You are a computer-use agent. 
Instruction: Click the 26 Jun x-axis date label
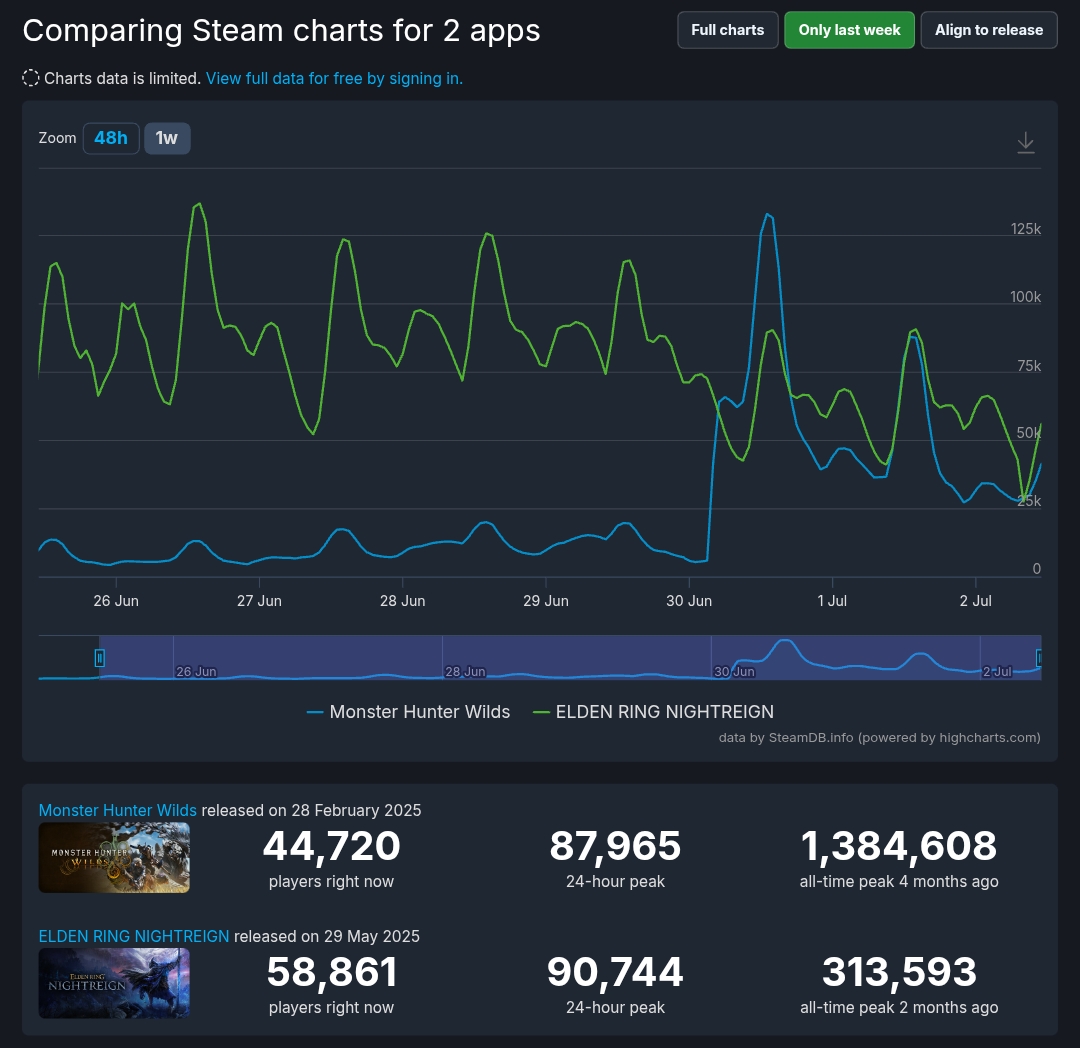coord(116,601)
